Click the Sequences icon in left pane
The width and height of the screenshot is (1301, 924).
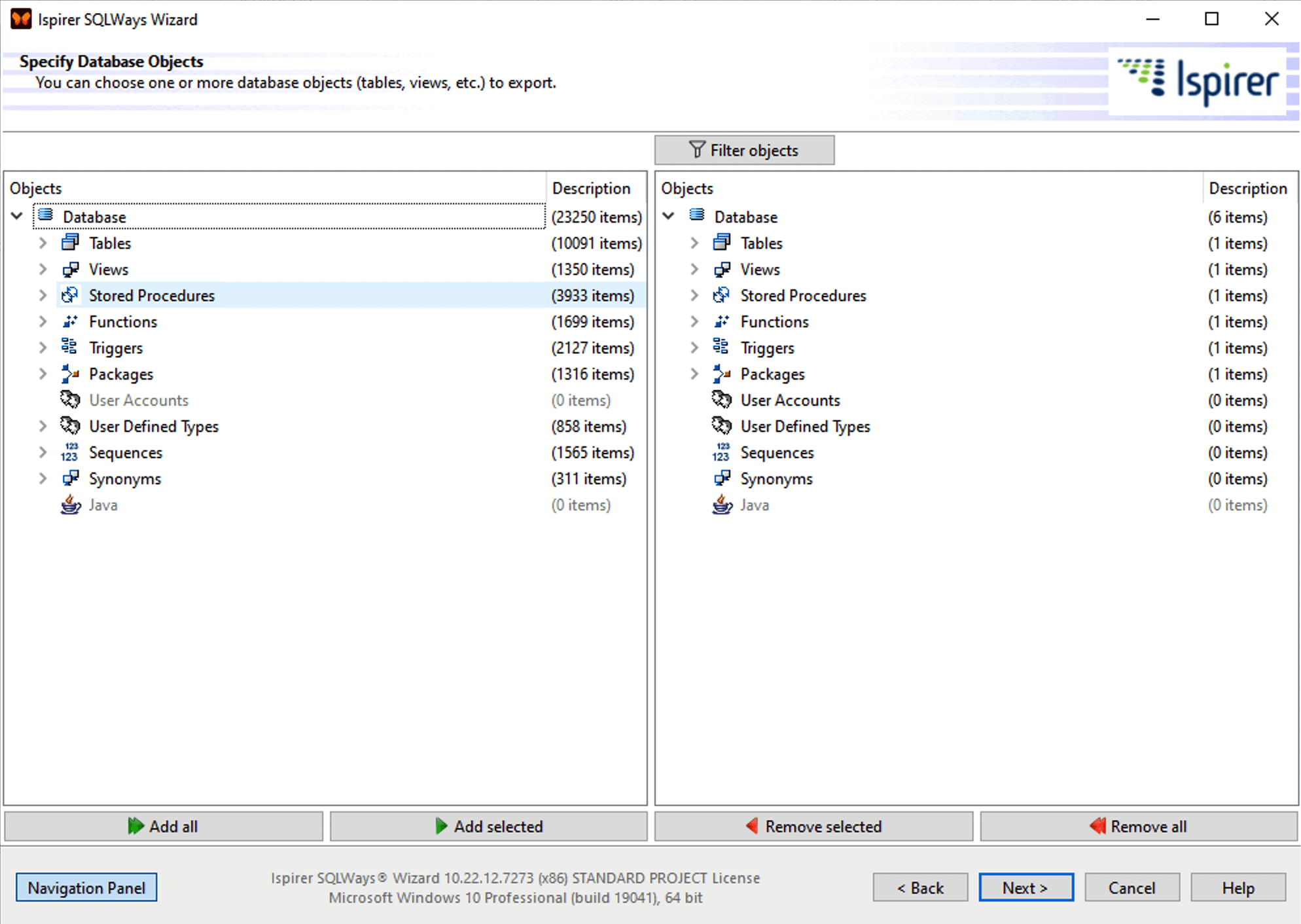pyautogui.click(x=70, y=452)
